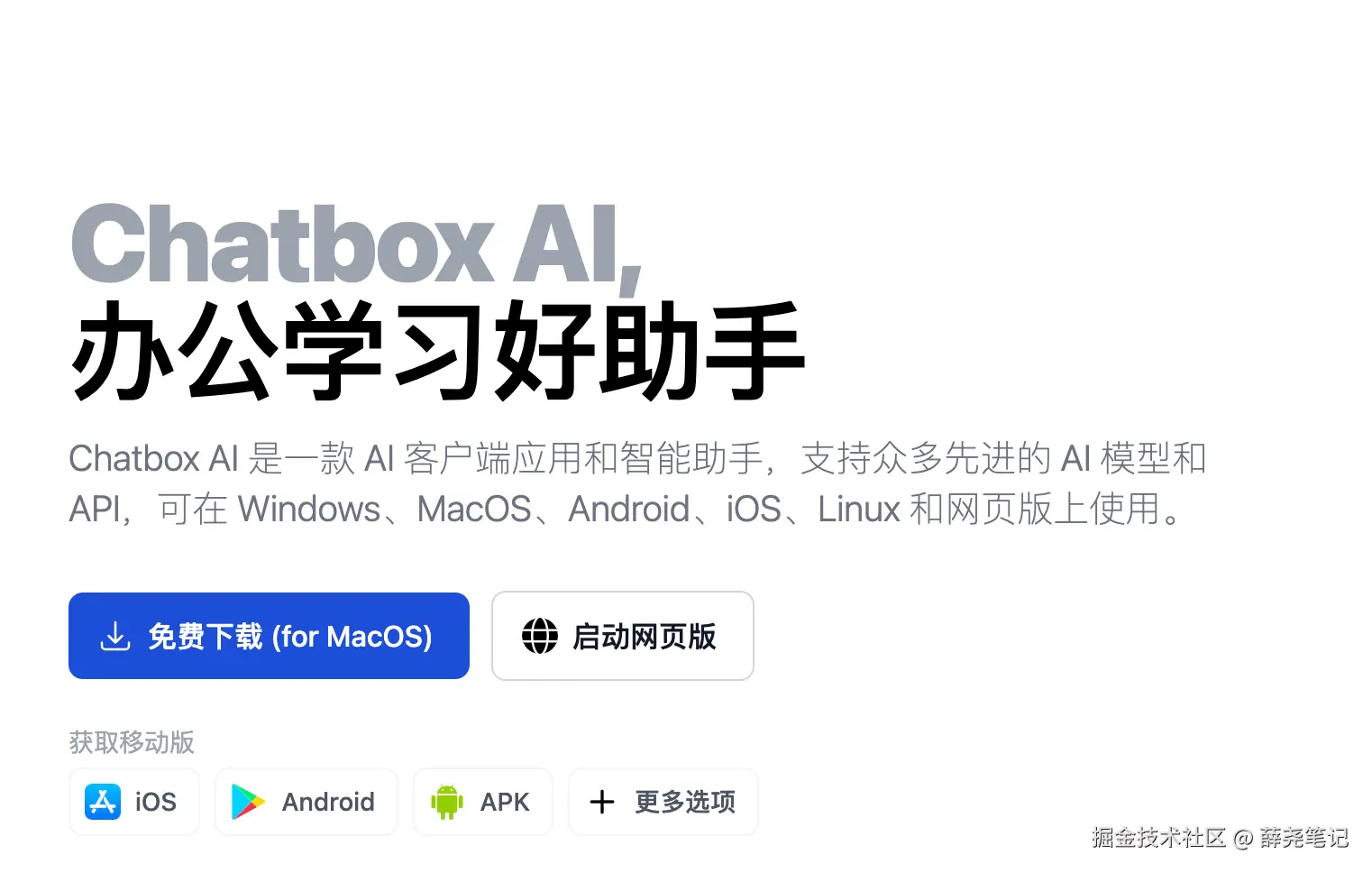Launch the web version via 启动网页版
The width and height of the screenshot is (1372, 873).
tap(623, 636)
